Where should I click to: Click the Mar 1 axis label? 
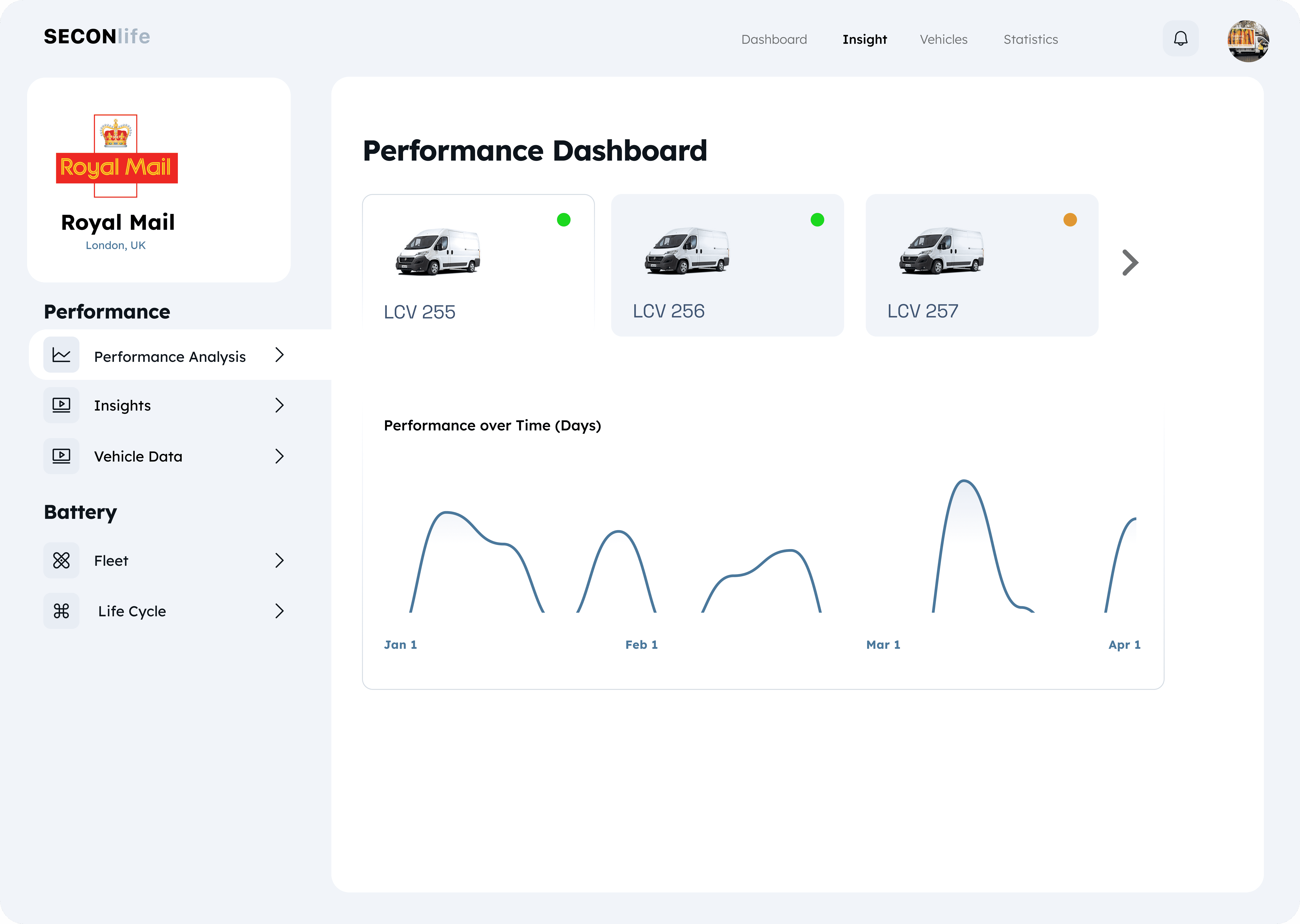[x=883, y=645]
